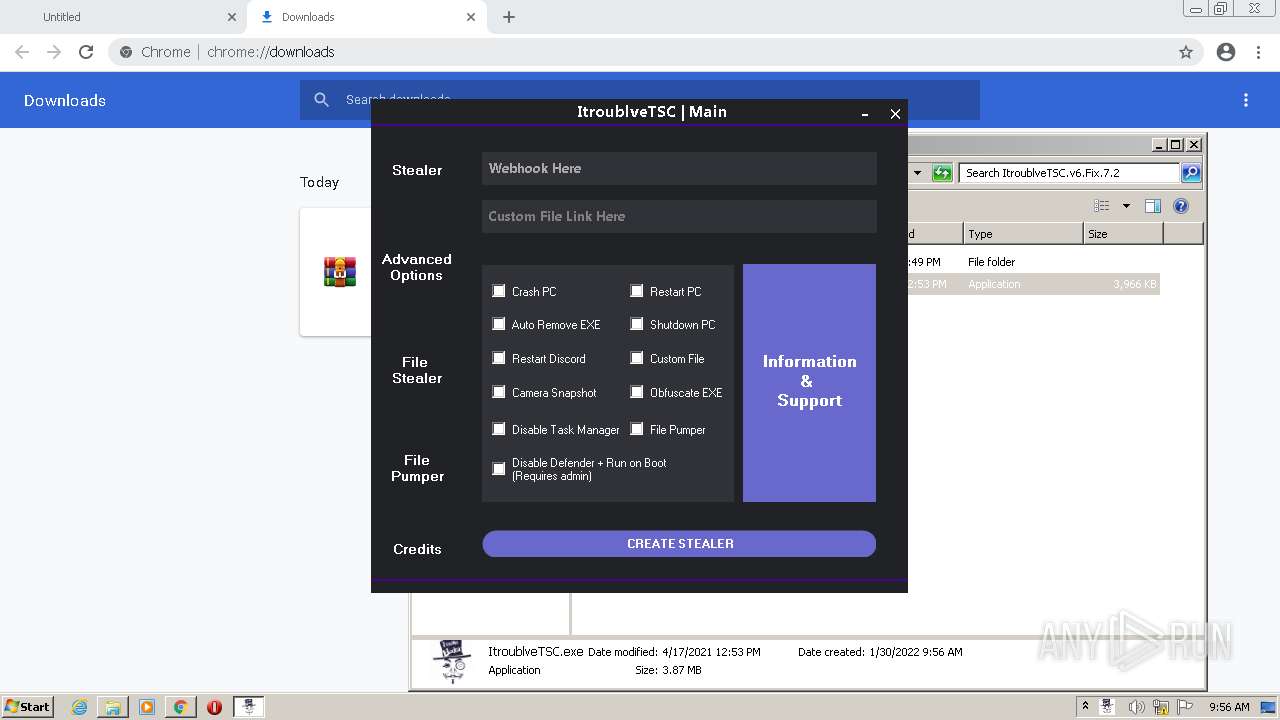This screenshot has height=720, width=1280.
Task: Click the Explorer search box
Action: 1069,173
